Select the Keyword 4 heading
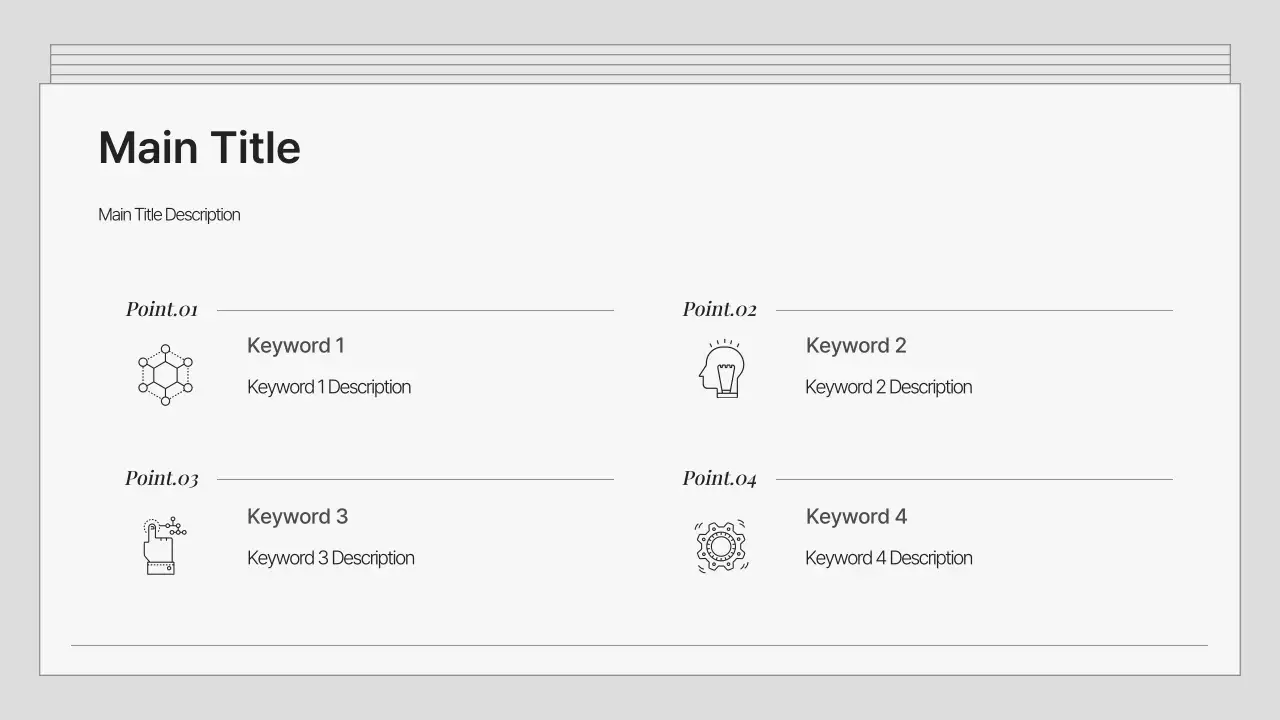The image size is (1280, 720). (856, 517)
